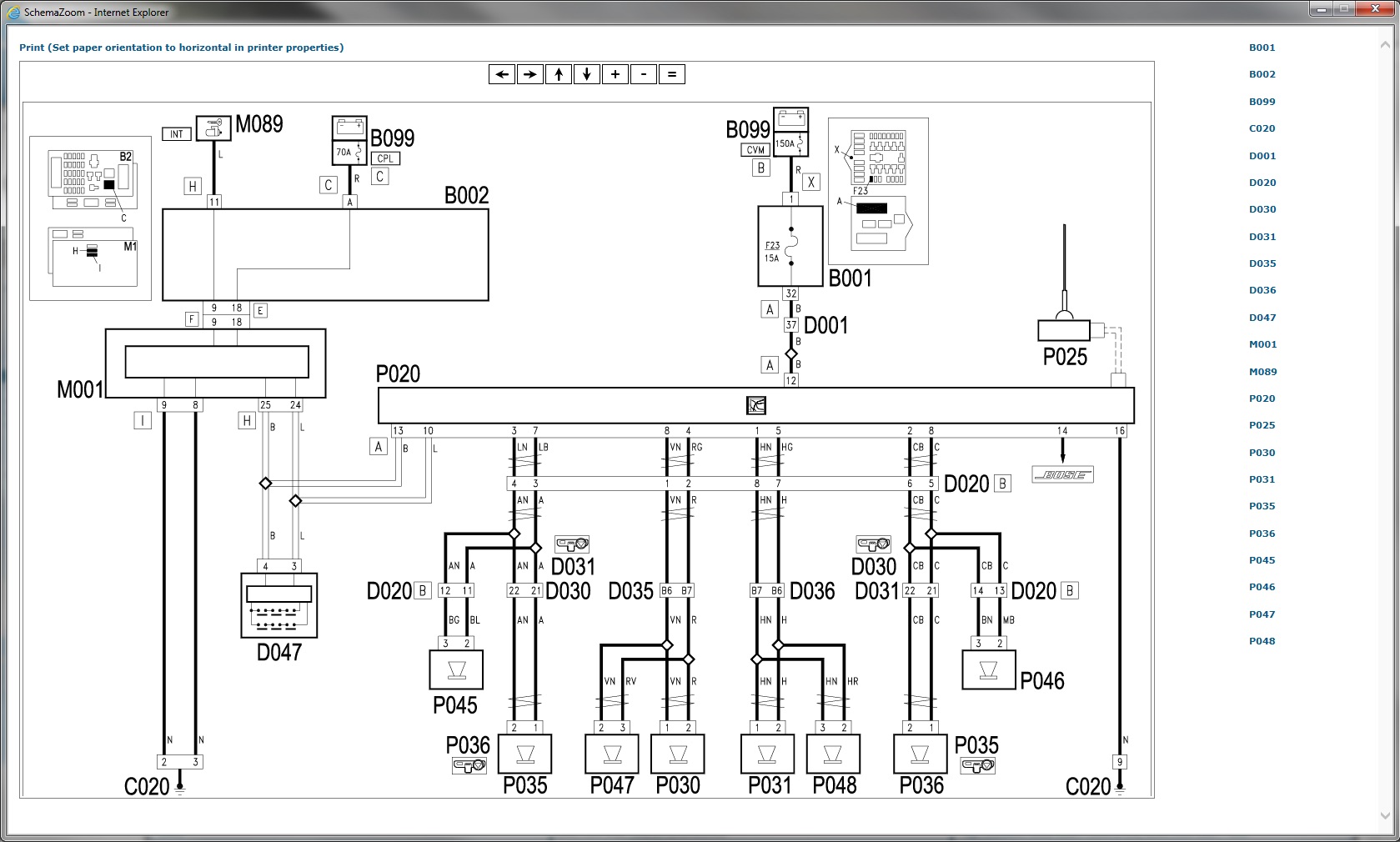The width and height of the screenshot is (1400, 842).
Task: Zoom out with the minus button
Action: pos(644,74)
